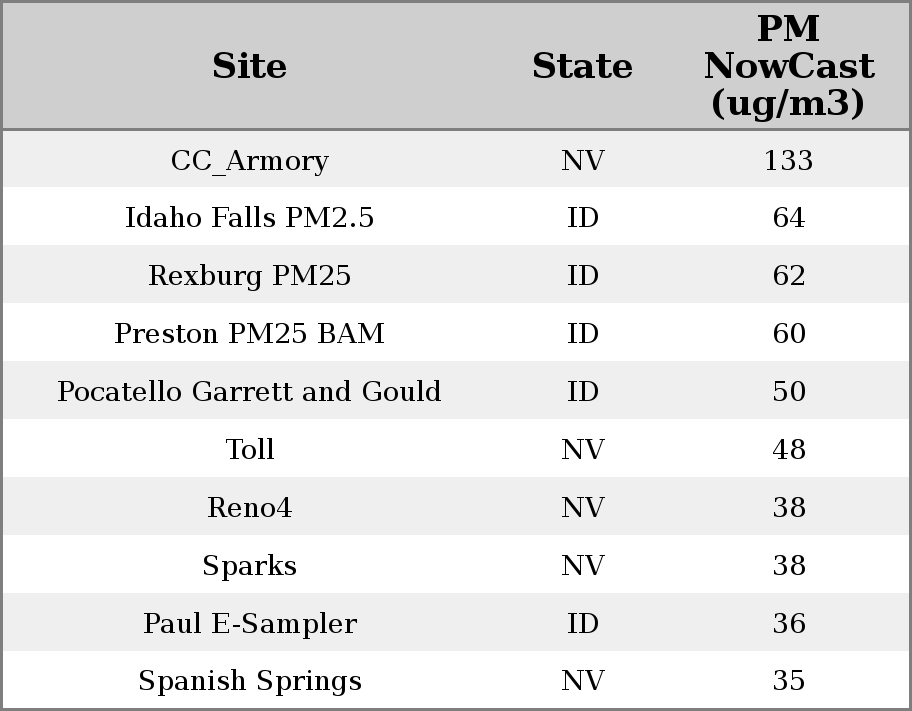Click the 133 NowCast value
The width and height of the screenshot is (912, 711).
(x=788, y=161)
